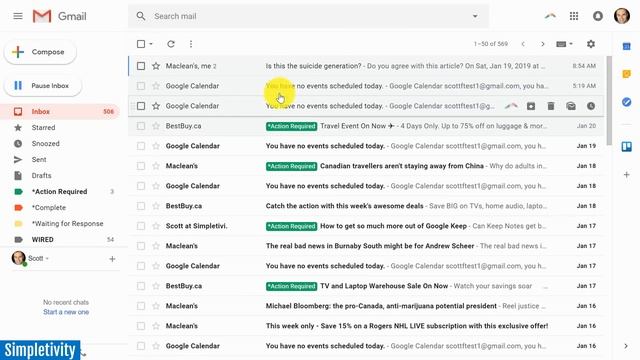
Task: Open the main menu hamburger icon
Action: coord(18,16)
